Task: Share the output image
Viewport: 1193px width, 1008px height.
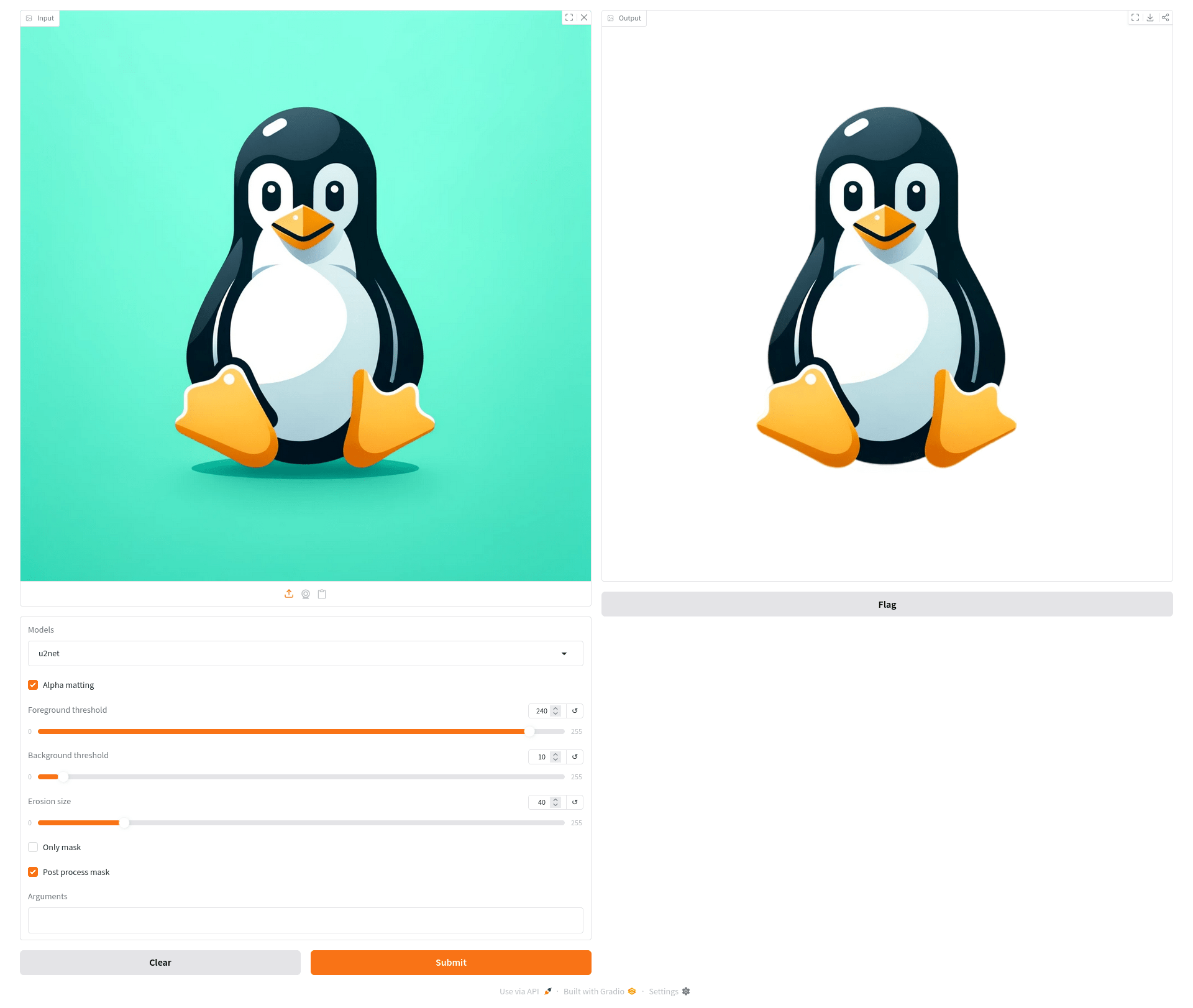Action: coord(1165,17)
